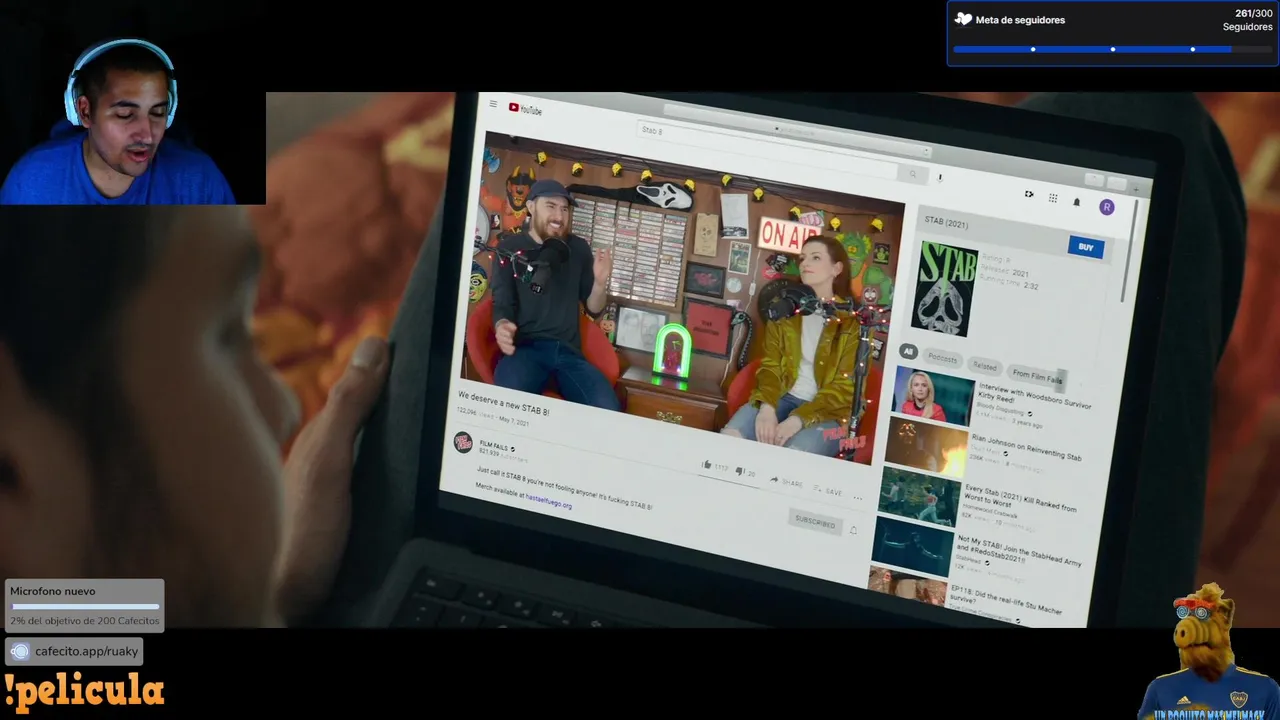Viewport: 1280px width, 720px height.
Task: Click the cafecito cup icon
Action: tap(19, 652)
